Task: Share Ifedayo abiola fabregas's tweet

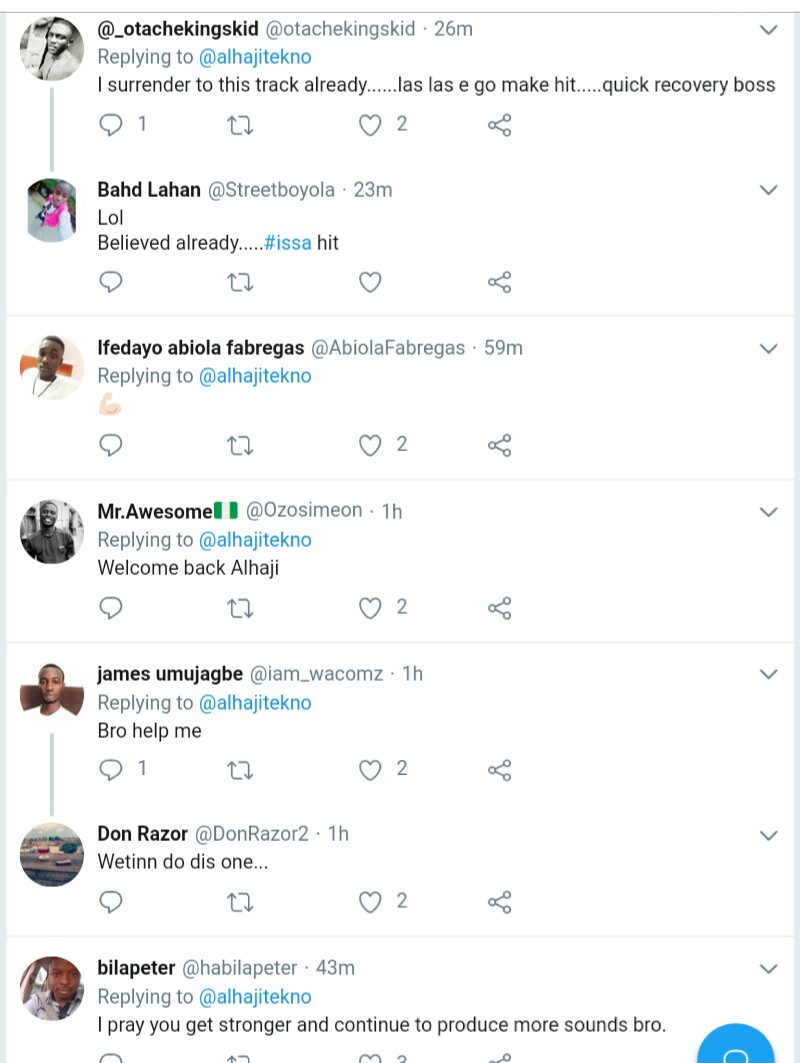Action: (500, 445)
